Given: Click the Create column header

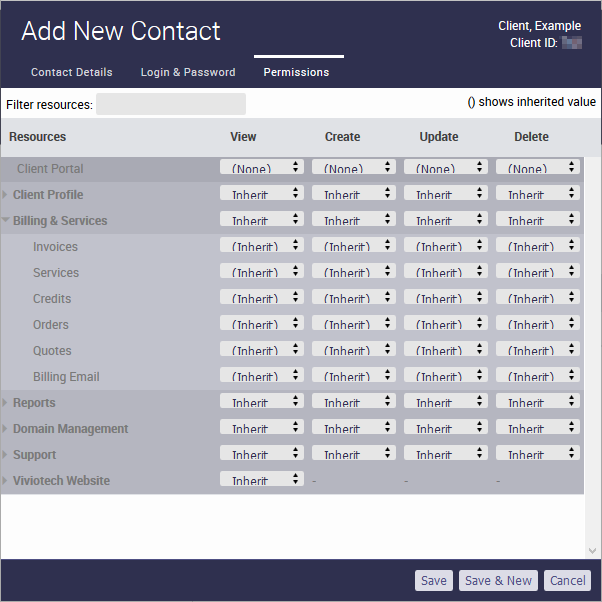Looking at the screenshot, I should (342, 137).
